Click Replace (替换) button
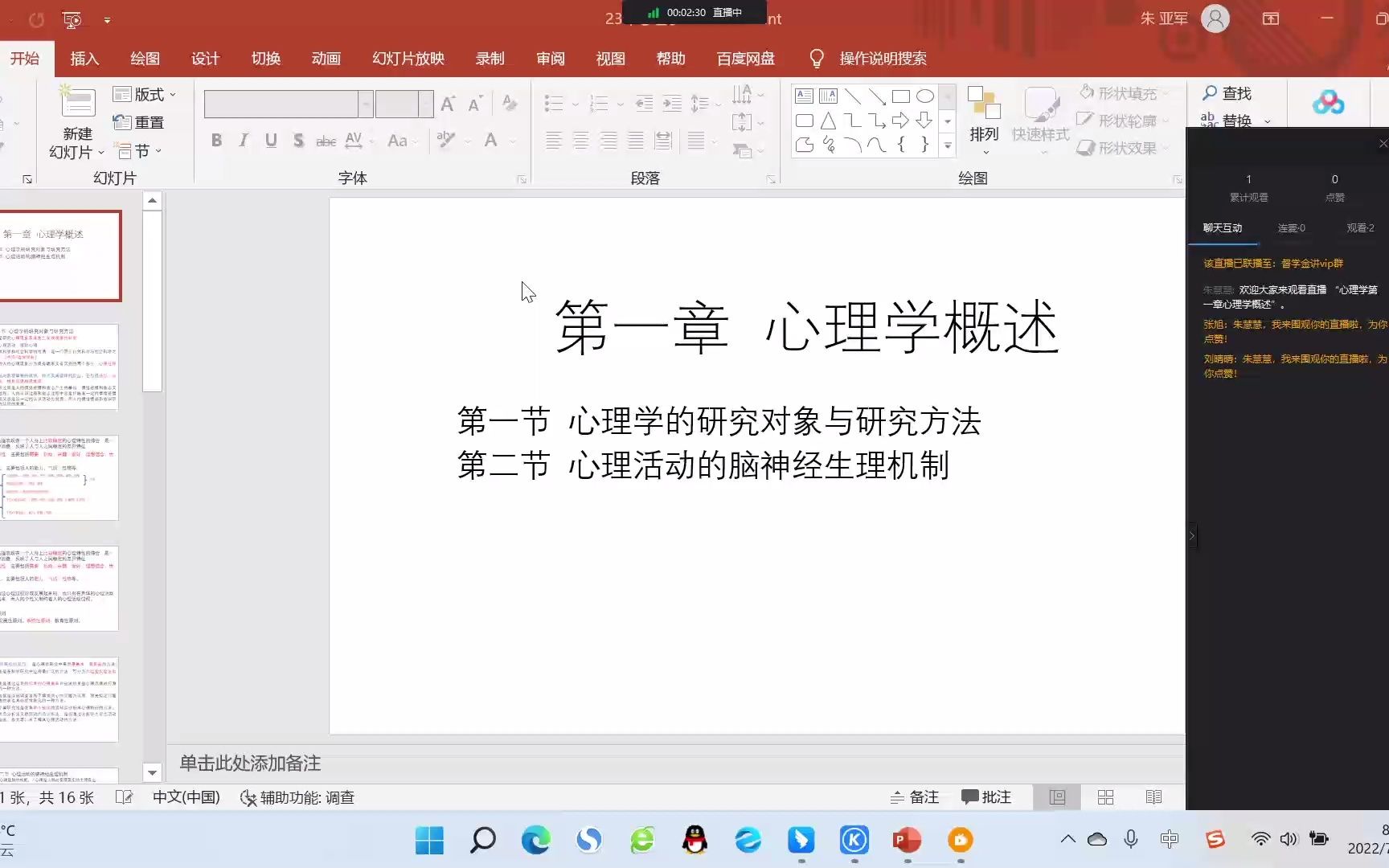Screen dimensions: 1389x868 1235,120
